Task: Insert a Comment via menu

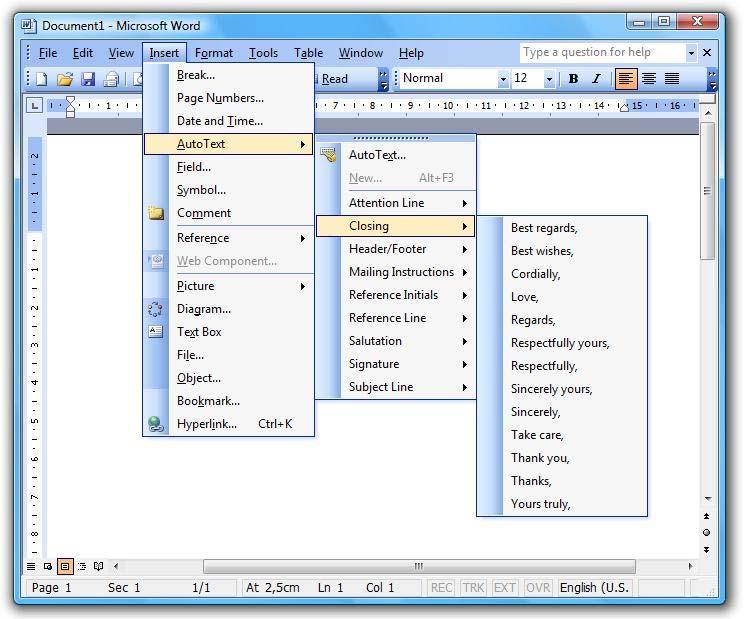Action: coord(229,213)
